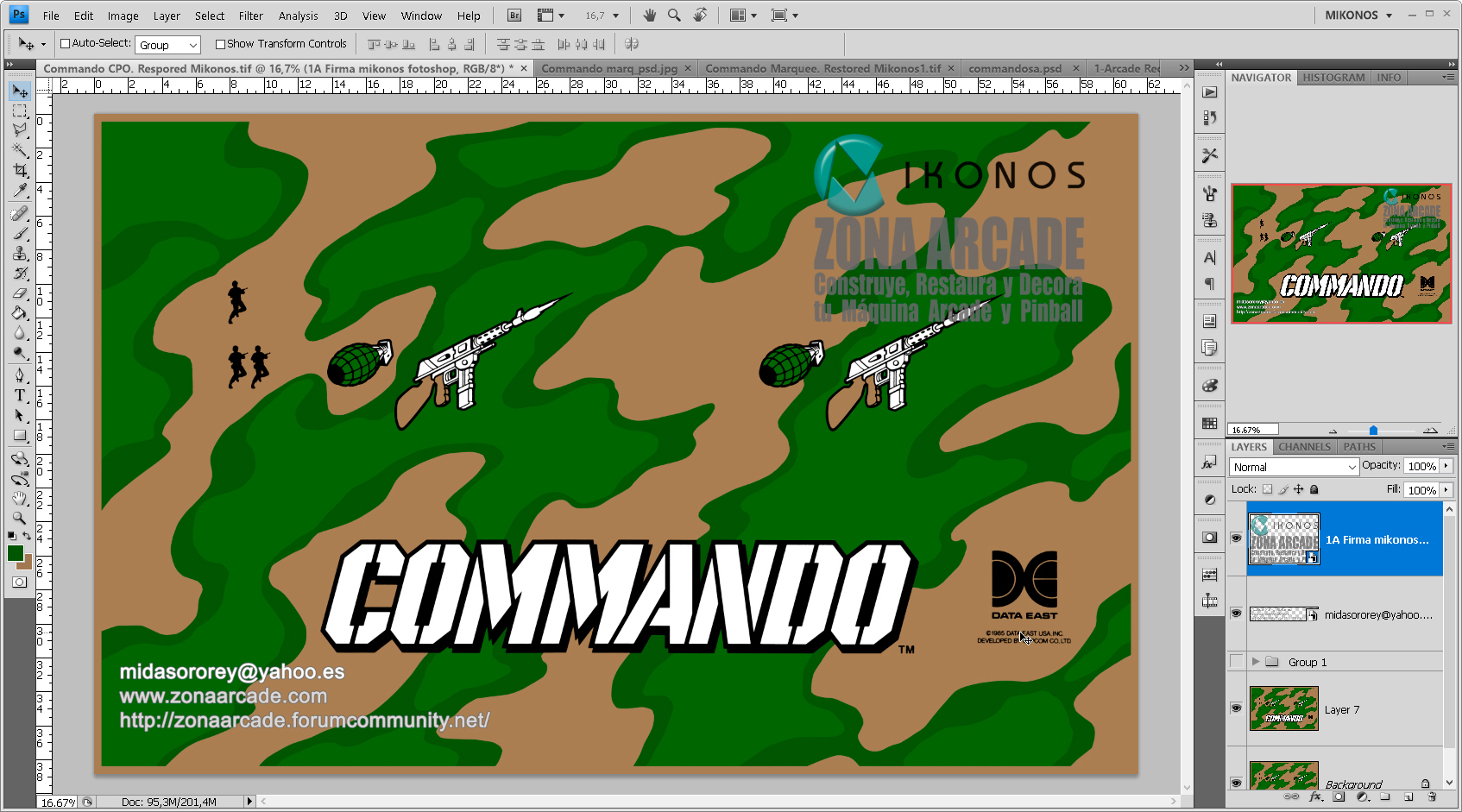
Task: Check Show Transform Controls
Action: 220,44
